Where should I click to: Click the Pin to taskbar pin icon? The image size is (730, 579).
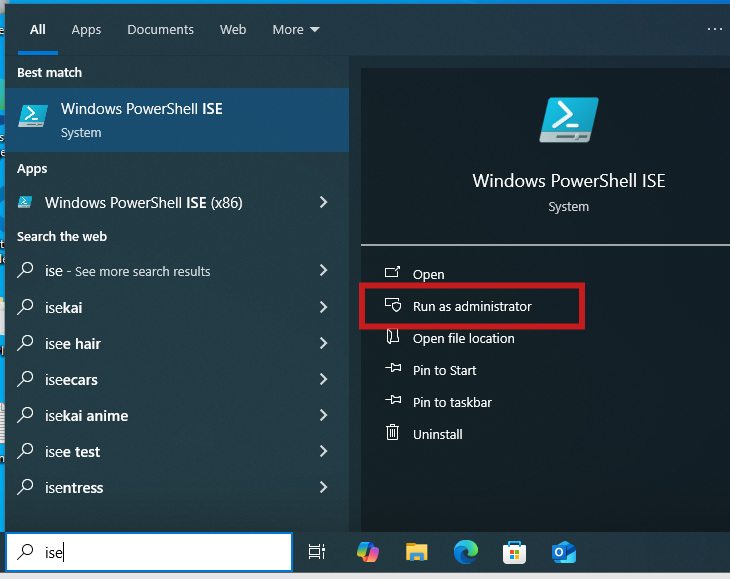[x=393, y=400]
